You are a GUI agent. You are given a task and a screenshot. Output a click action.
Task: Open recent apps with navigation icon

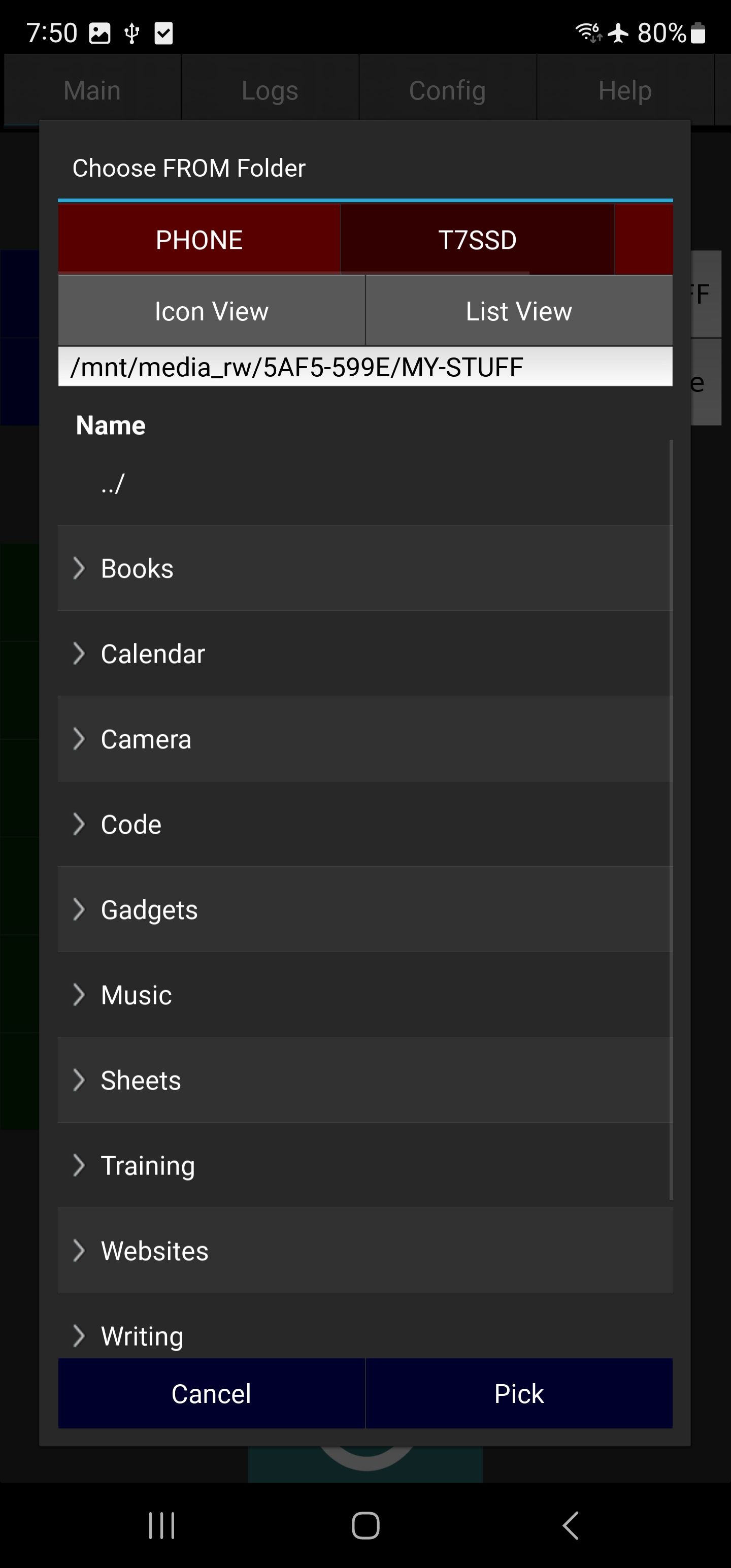pyautogui.click(x=161, y=1525)
